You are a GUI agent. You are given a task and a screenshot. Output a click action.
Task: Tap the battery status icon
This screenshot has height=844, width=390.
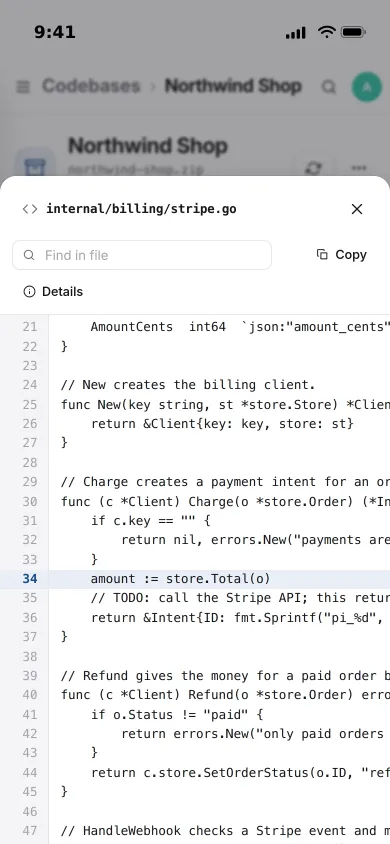(353, 32)
